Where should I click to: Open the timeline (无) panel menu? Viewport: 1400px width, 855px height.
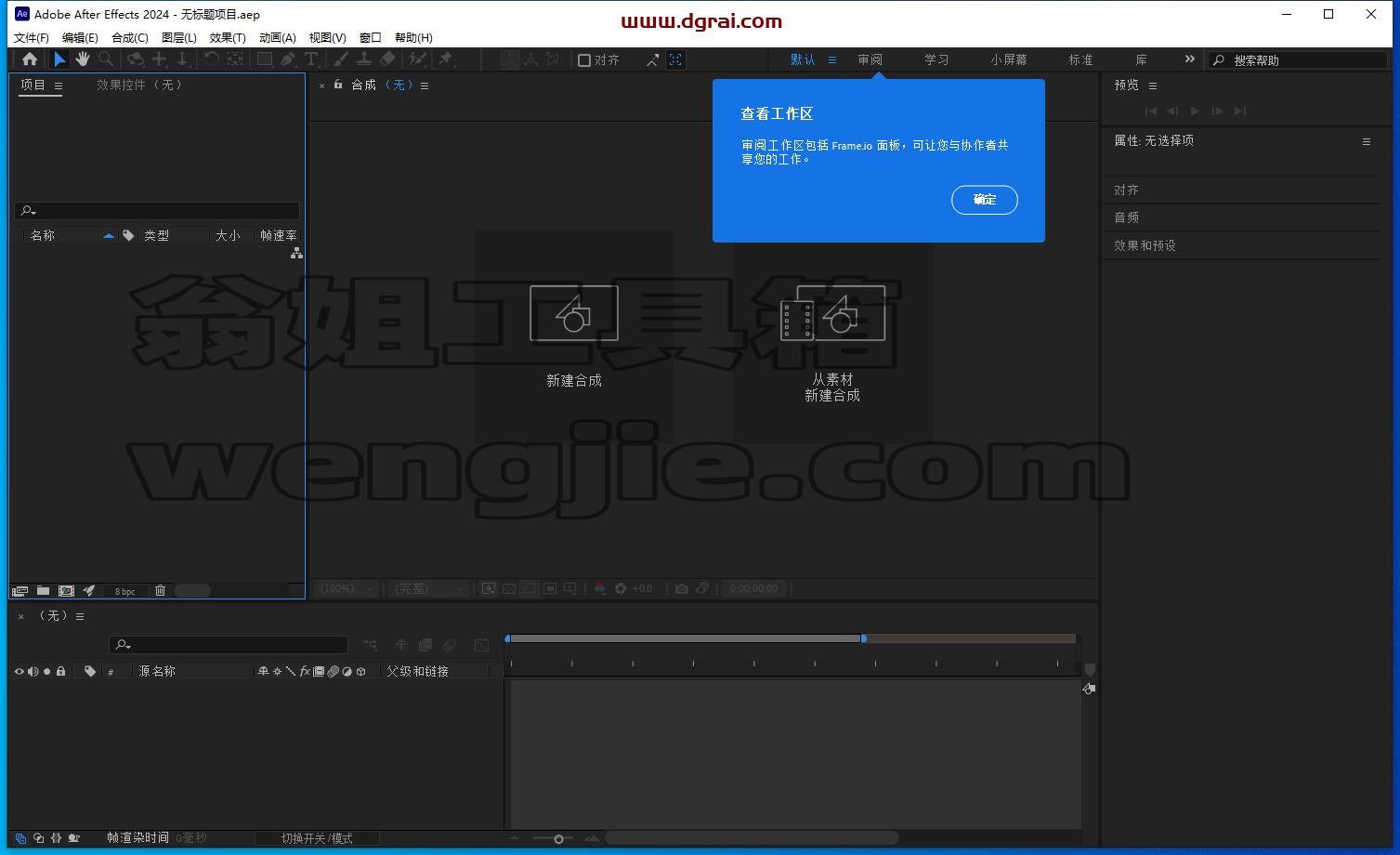tap(80, 616)
